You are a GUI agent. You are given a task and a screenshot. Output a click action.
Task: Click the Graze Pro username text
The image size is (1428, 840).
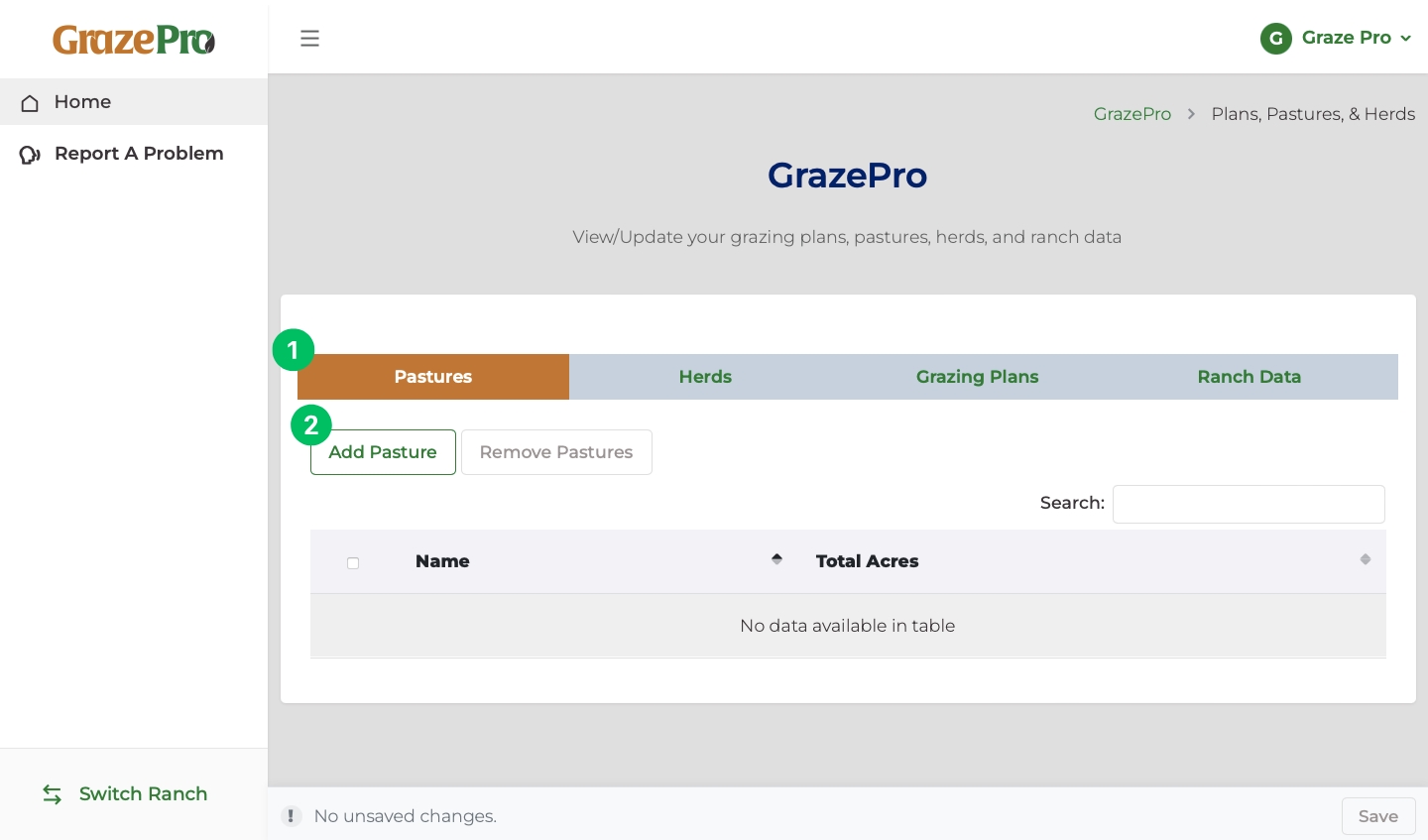tap(1347, 38)
